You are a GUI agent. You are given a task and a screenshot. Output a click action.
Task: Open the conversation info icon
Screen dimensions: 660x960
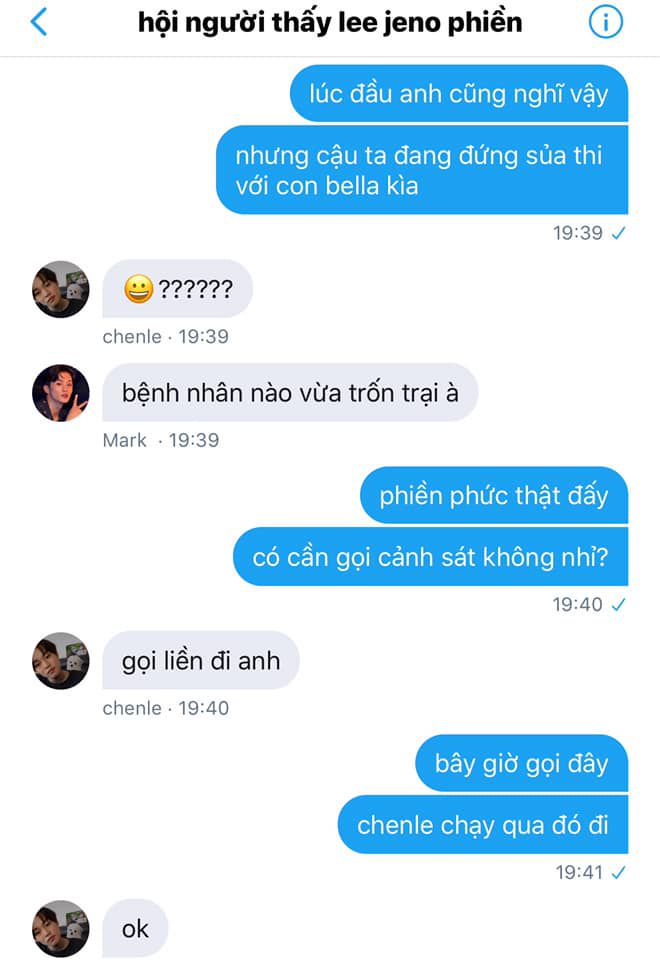tap(606, 23)
